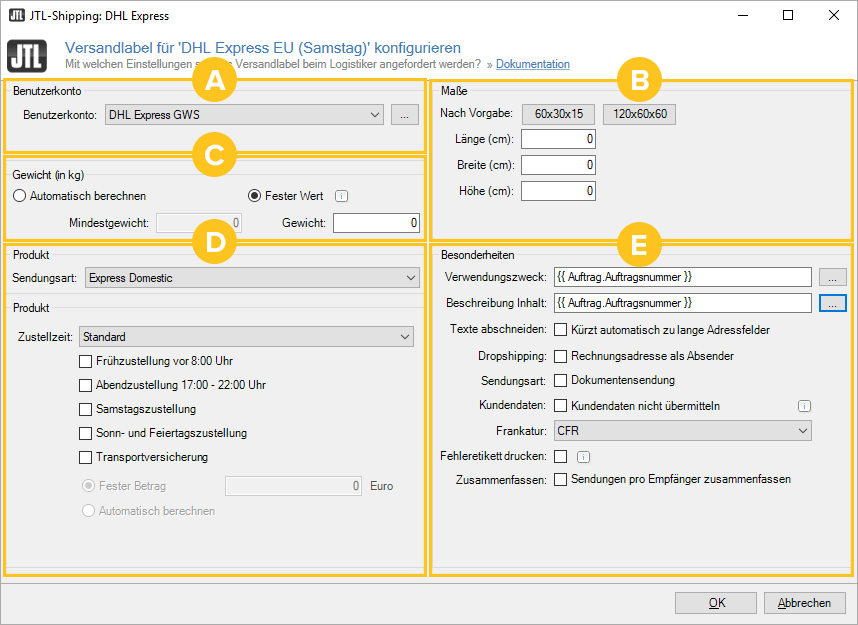Viewport: 858px width, 625px height.
Task: Cancel with the Abbrechen button
Action: tap(804, 603)
